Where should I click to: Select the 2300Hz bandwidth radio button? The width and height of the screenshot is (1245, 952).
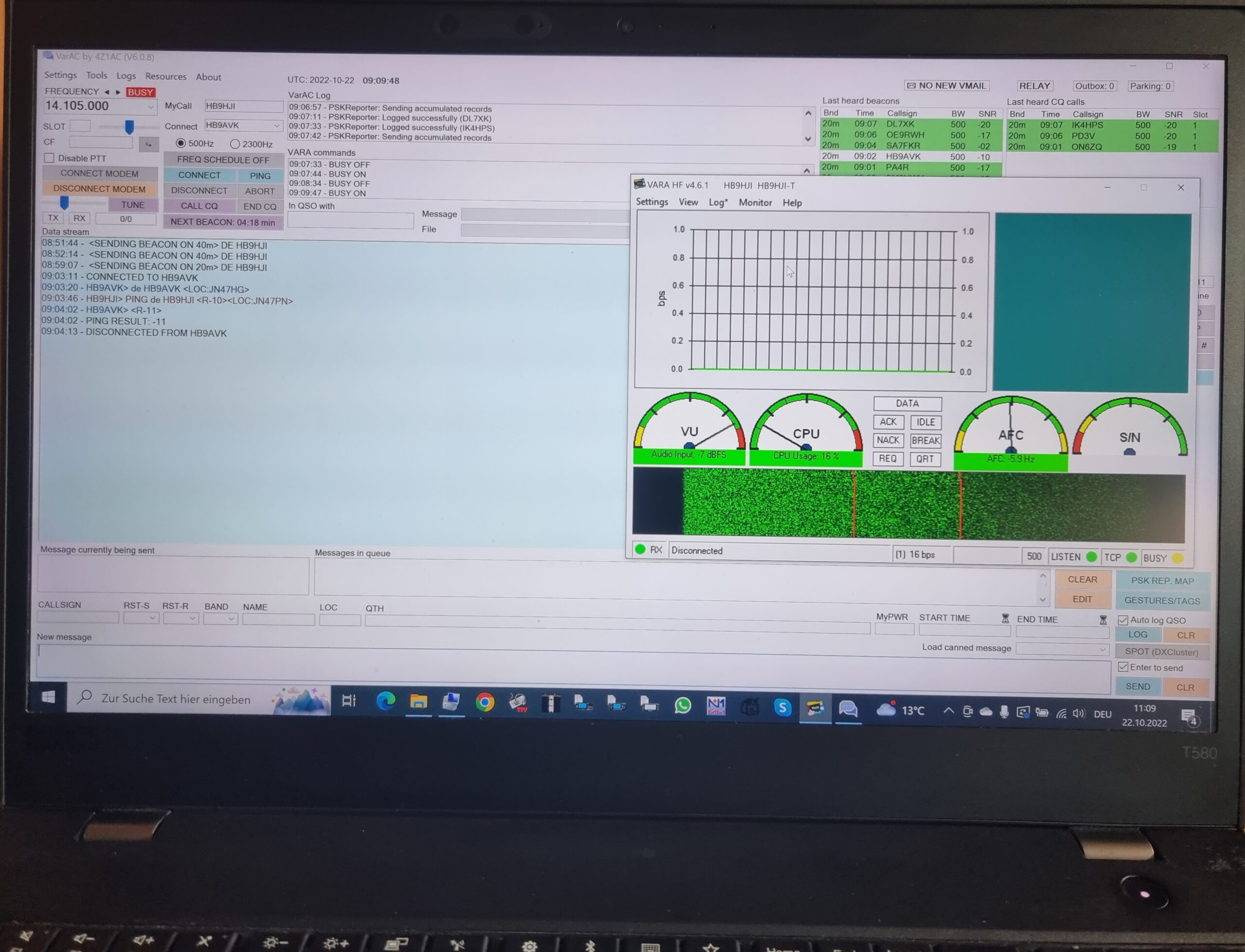(234, 144)
